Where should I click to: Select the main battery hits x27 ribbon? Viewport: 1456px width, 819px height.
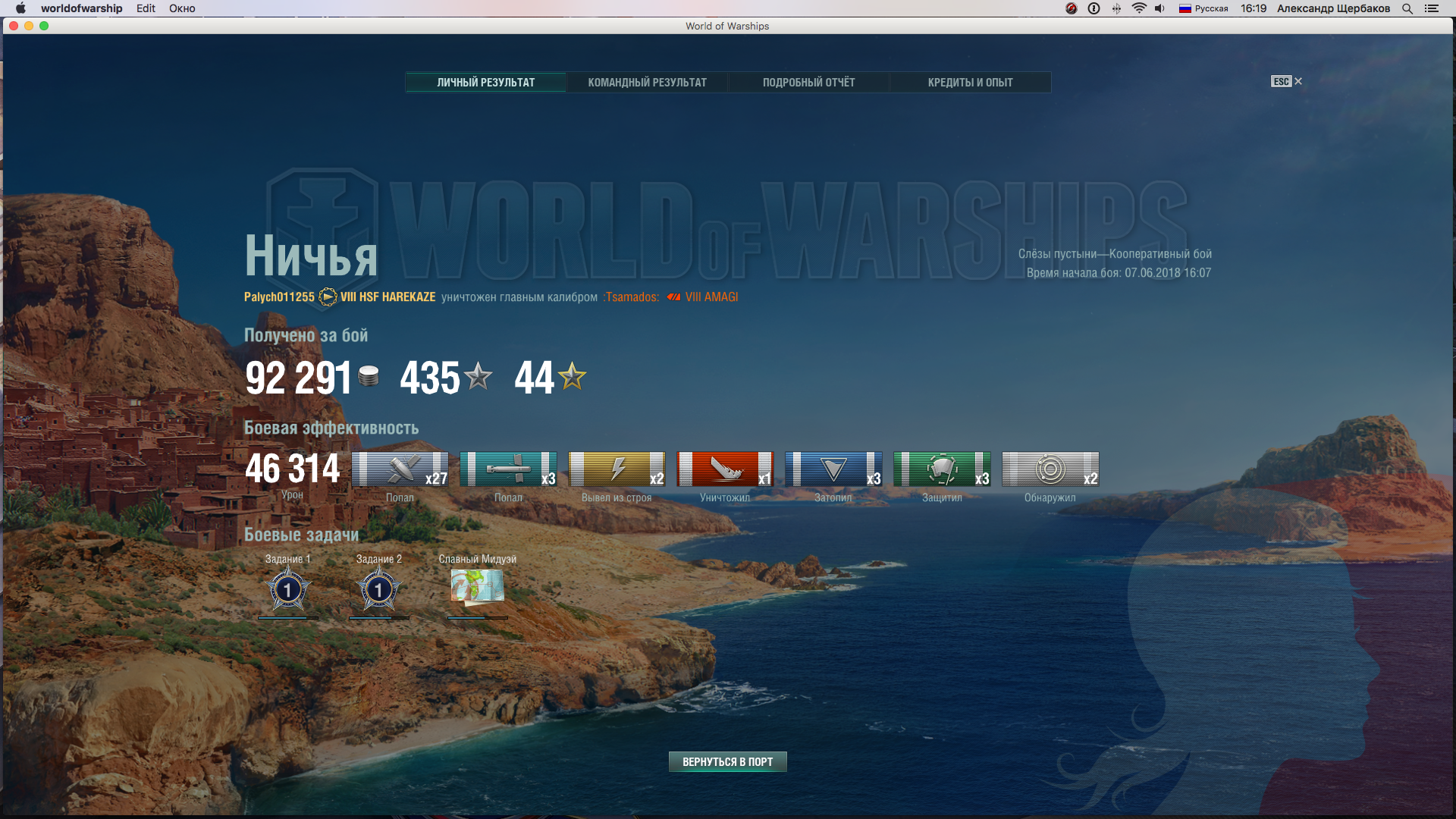pyautogui.click(x=400, y=469)
